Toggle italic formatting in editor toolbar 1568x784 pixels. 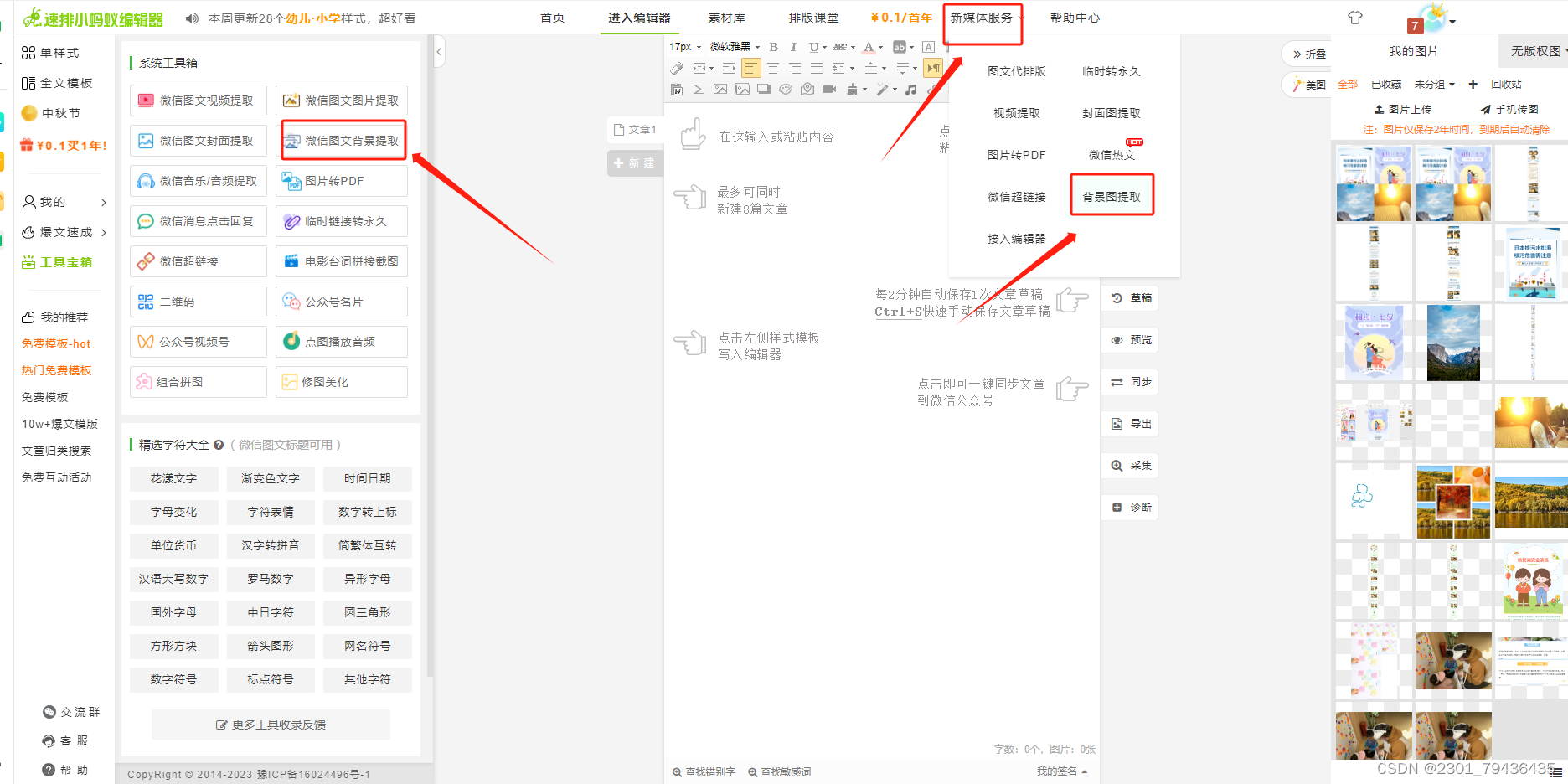click(x=793, y=47)
